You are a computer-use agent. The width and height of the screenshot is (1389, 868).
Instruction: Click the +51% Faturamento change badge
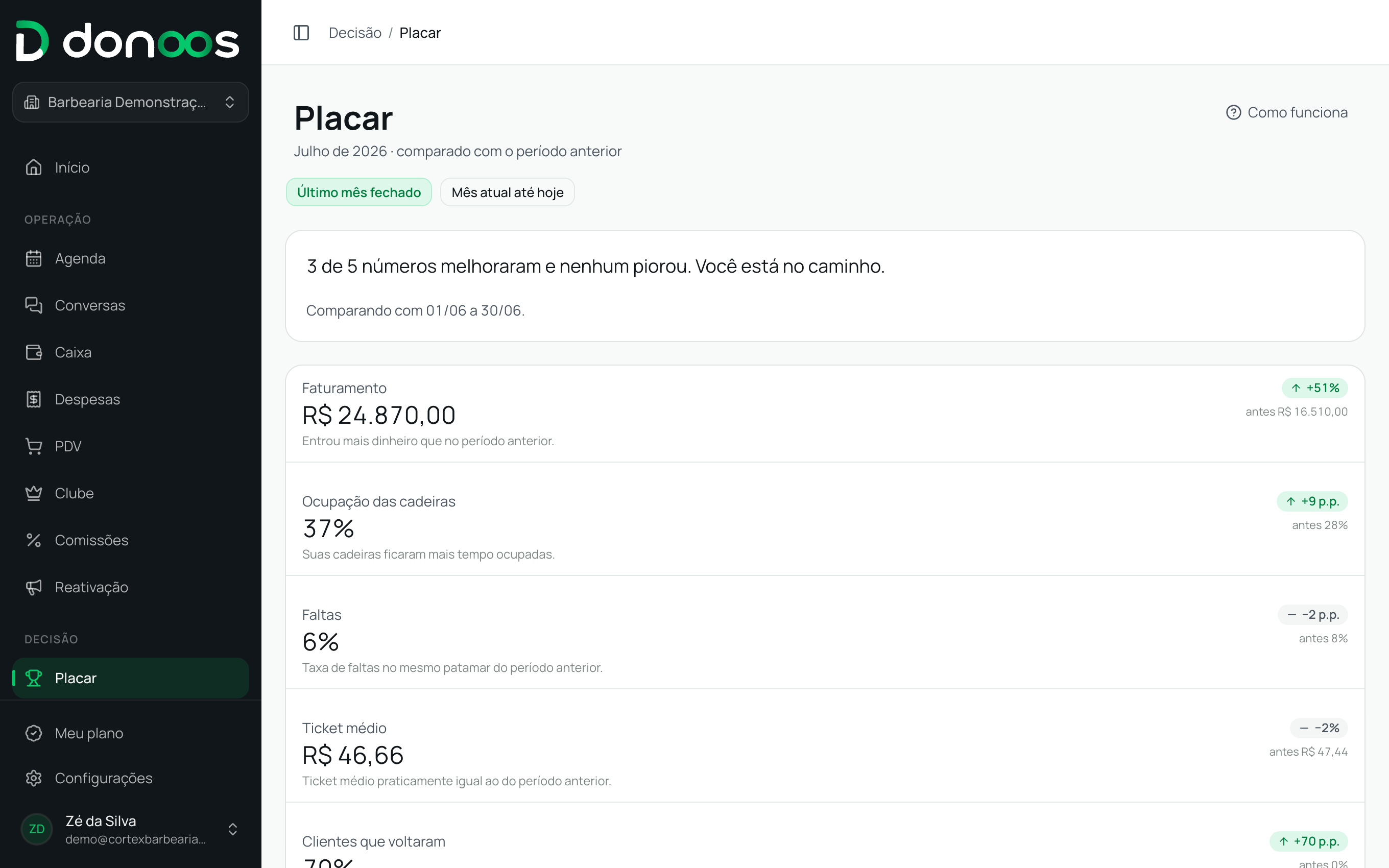pos(1315,388)
